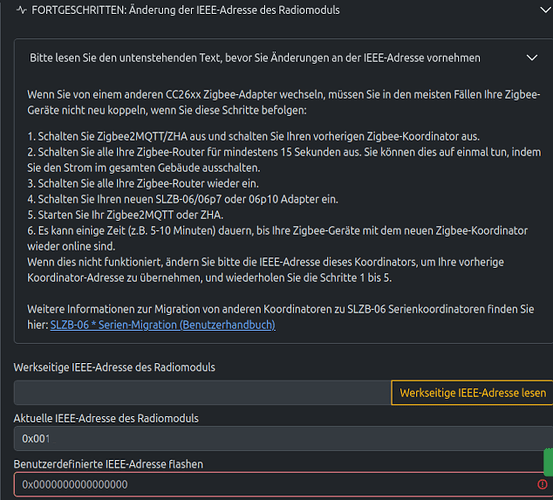Click the Aktuelle IEEE-Adresse field showing 0x001
The width and height of the screenshot is (553, 500).
283,439
